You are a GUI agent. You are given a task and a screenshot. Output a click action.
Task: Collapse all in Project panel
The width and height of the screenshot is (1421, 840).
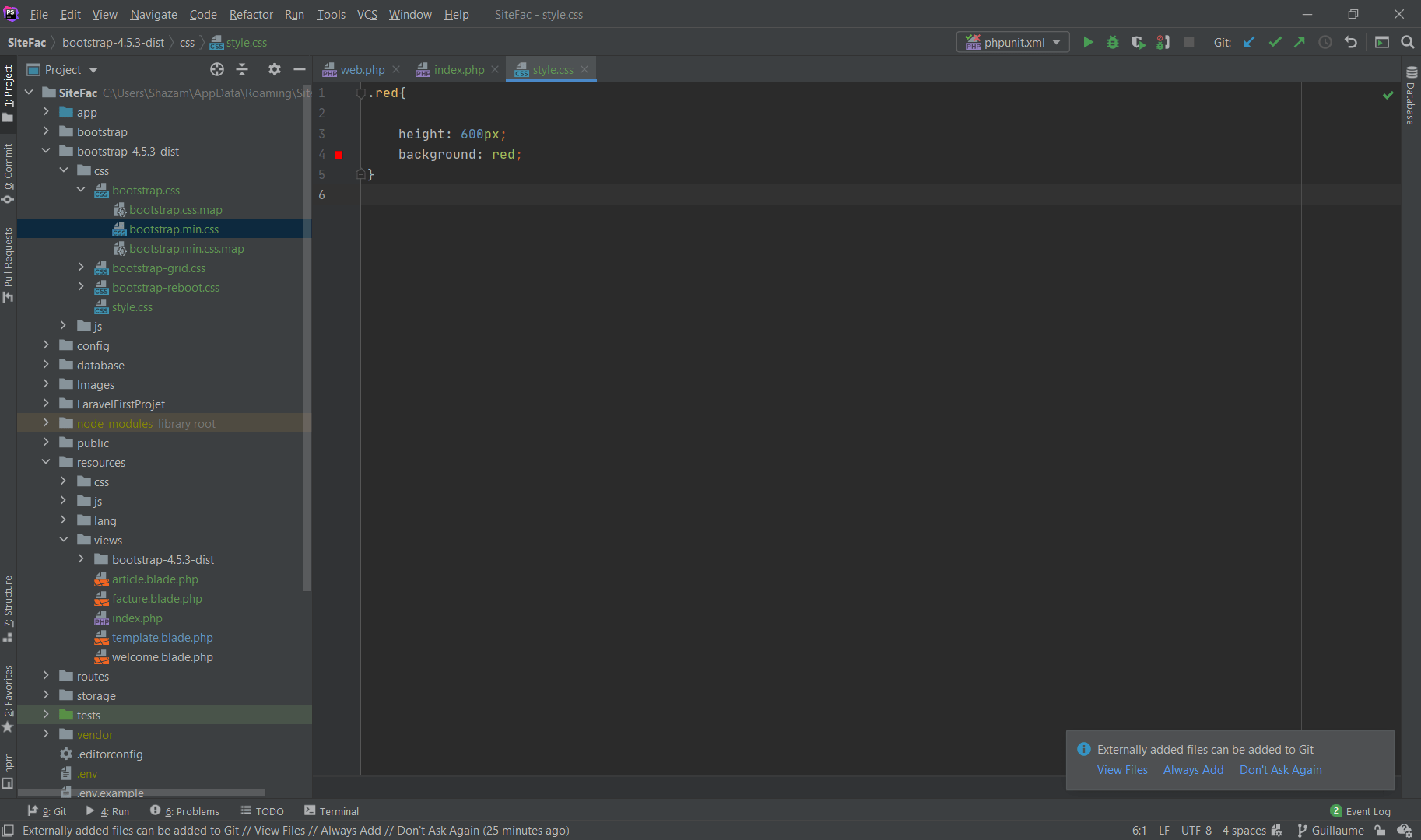pos(242,69)
